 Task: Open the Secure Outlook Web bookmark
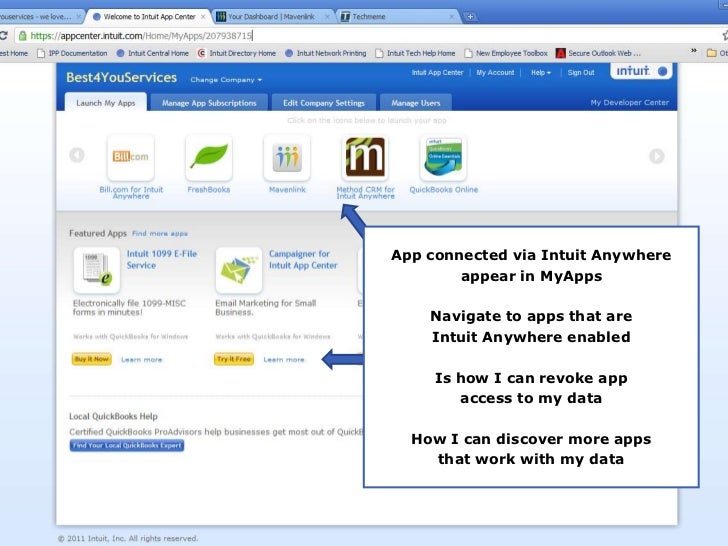598,53
